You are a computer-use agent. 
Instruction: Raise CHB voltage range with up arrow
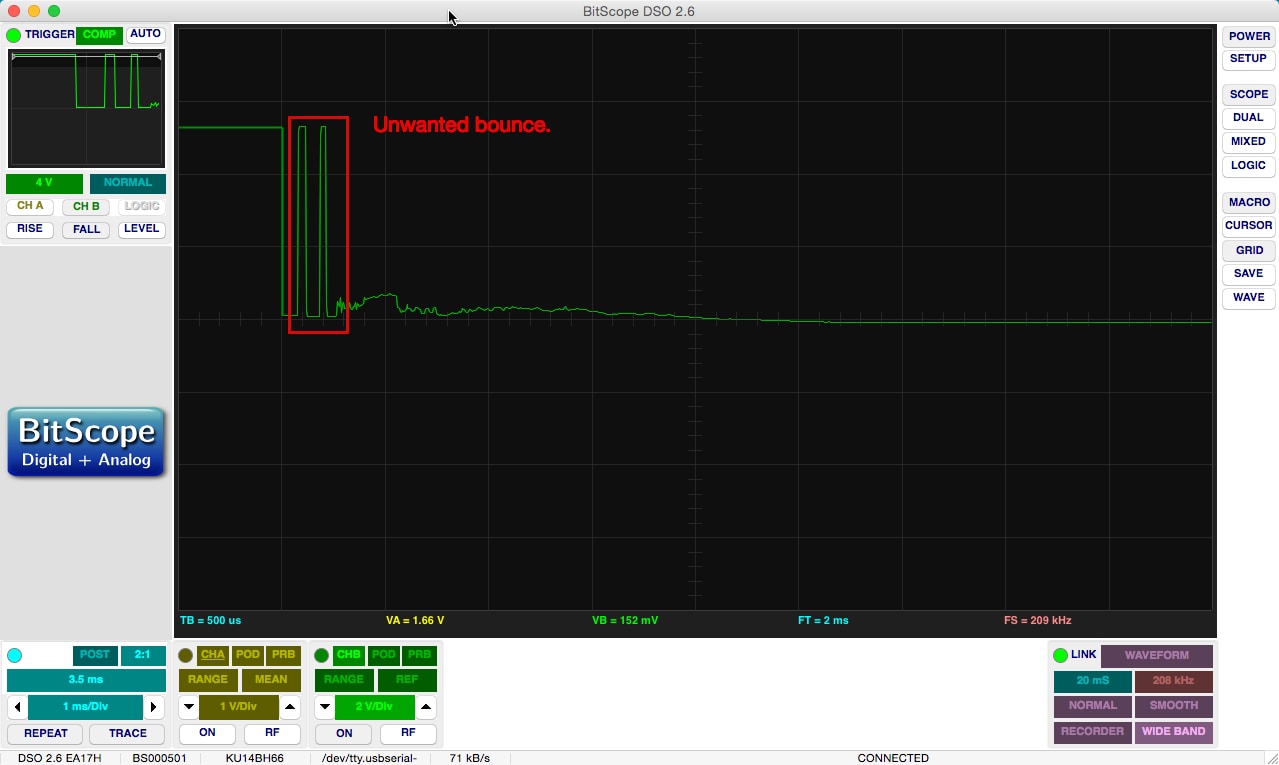426,707
